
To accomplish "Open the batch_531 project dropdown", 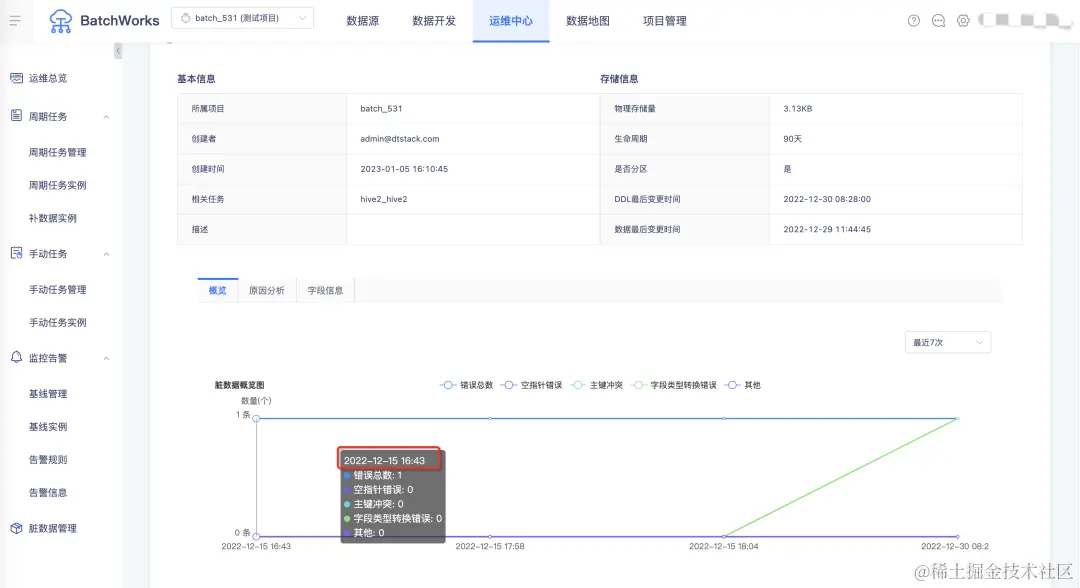I will [242, 18].
